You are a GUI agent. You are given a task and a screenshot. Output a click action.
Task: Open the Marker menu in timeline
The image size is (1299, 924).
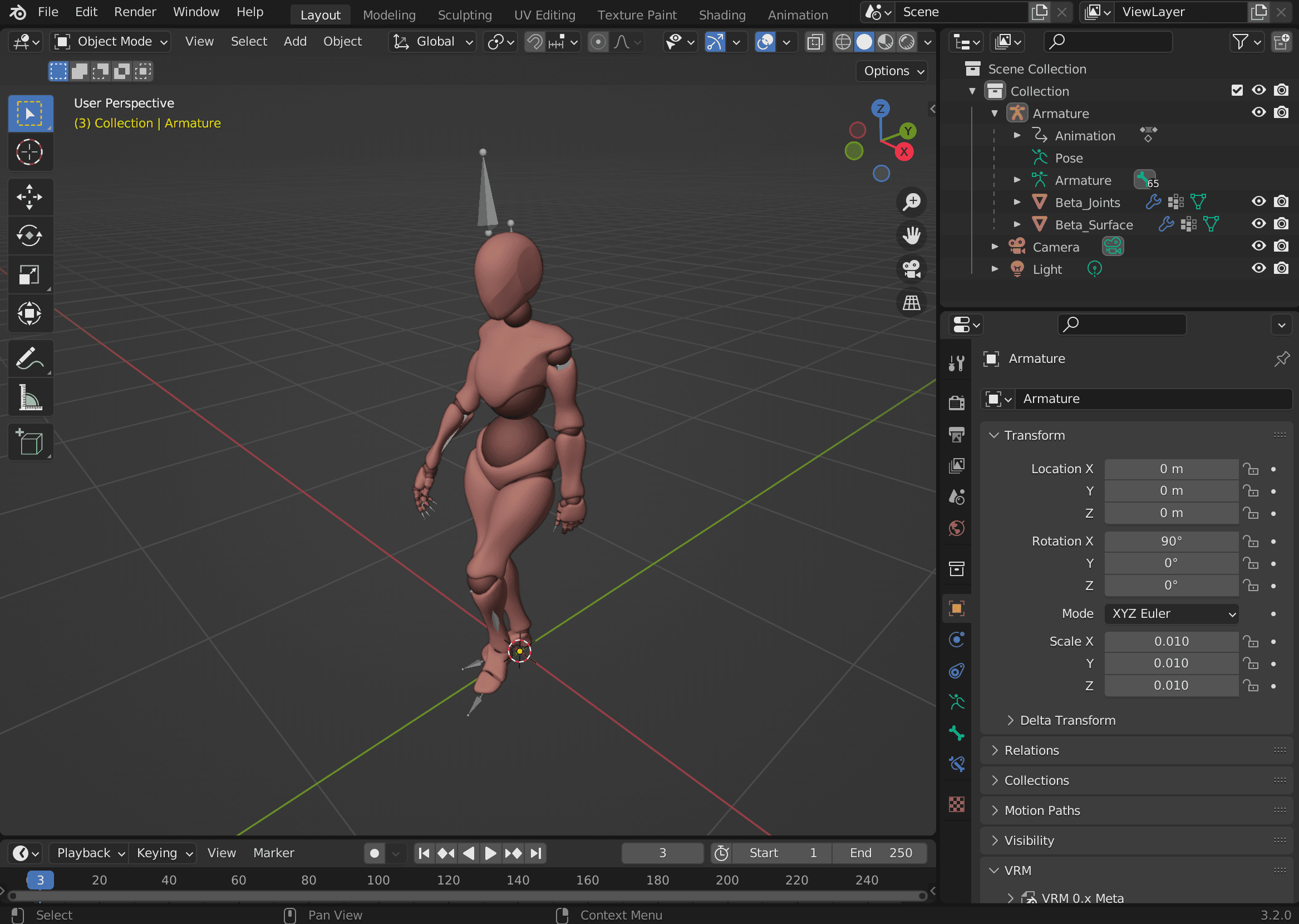[x=274, y=853]
